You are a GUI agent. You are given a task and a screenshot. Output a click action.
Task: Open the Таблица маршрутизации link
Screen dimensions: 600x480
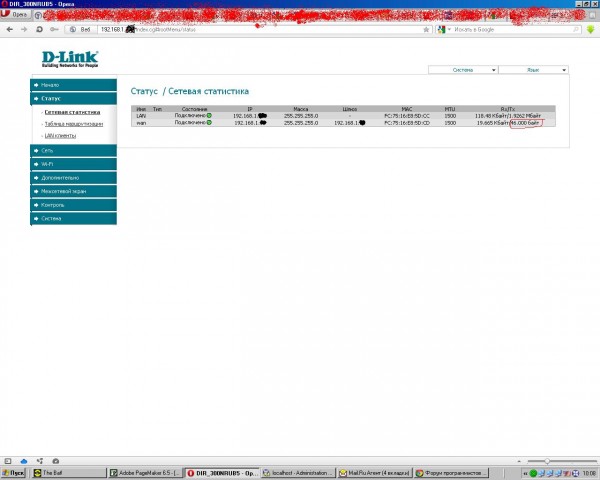[72, 123]
